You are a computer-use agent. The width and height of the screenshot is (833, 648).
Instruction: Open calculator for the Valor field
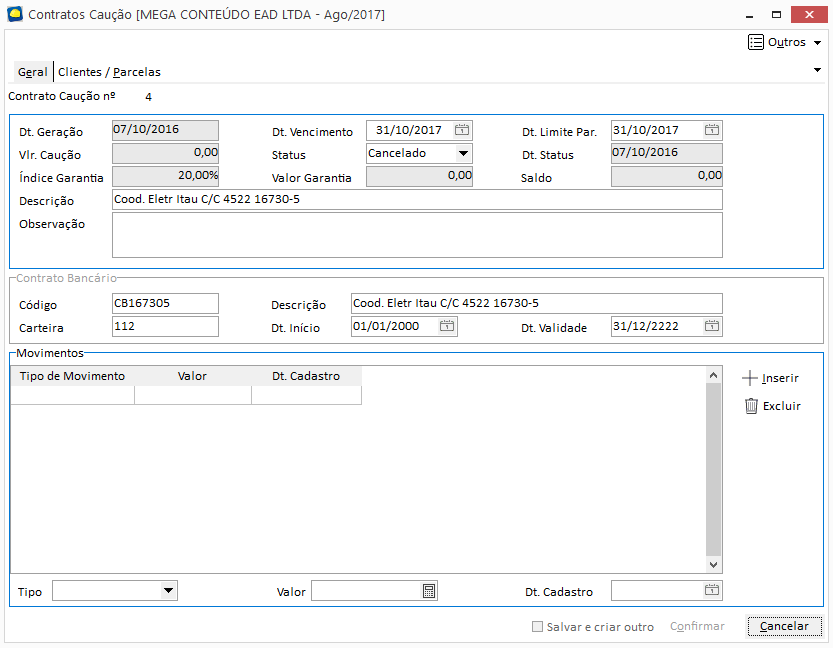coord(429,591)
